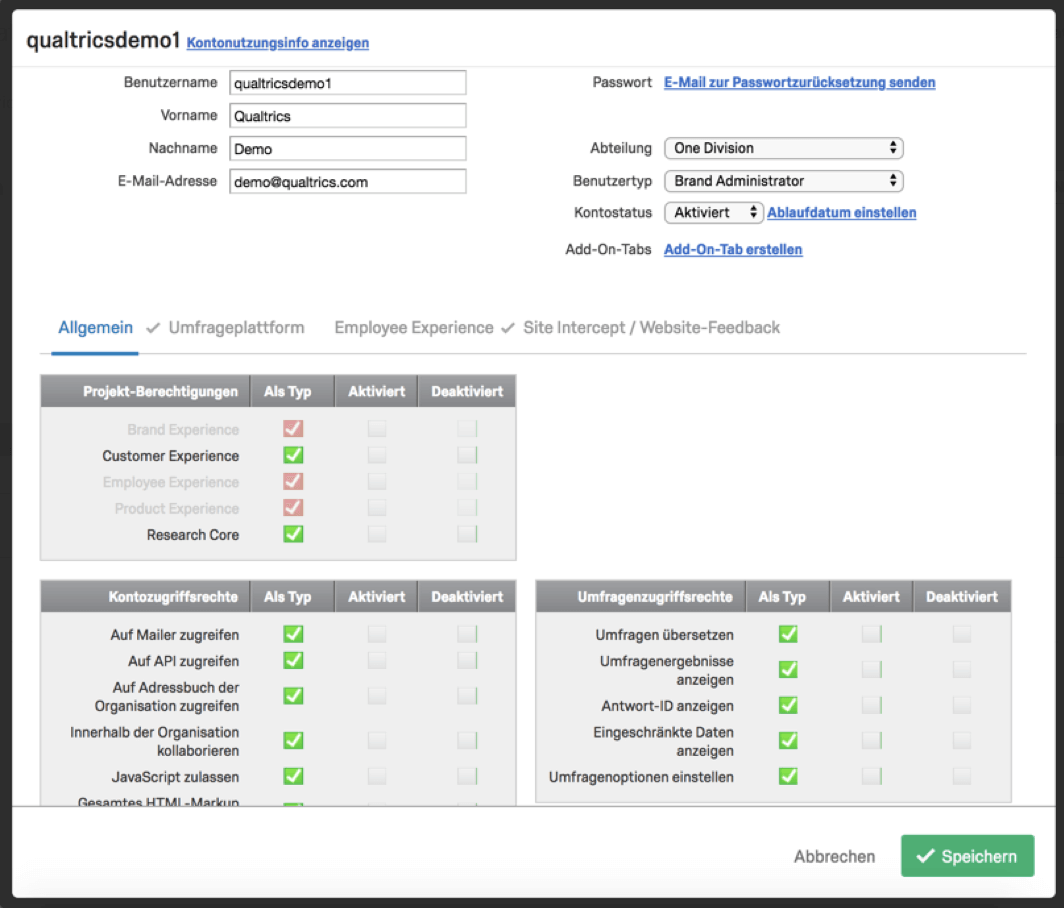Toggle 'Als Typ' for Auf API zugreifen
Screen dimensions: 1064x908
click(x=293, y=661)
